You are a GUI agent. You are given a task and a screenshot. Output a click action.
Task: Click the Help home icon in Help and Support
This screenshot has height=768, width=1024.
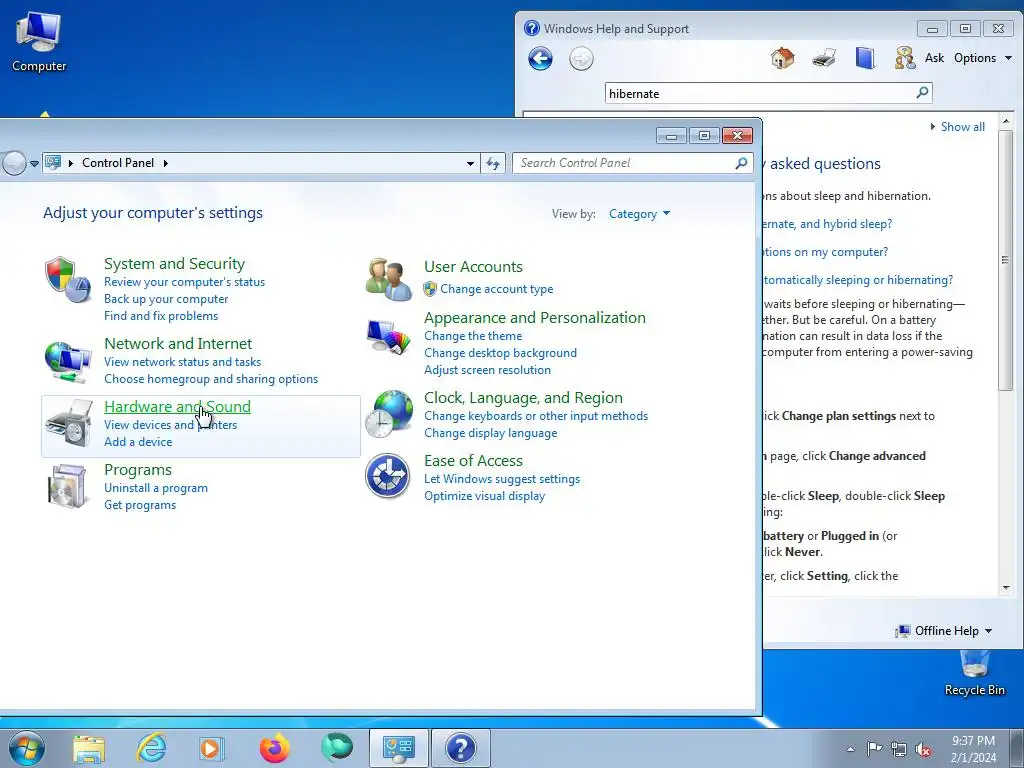point(782,58)
